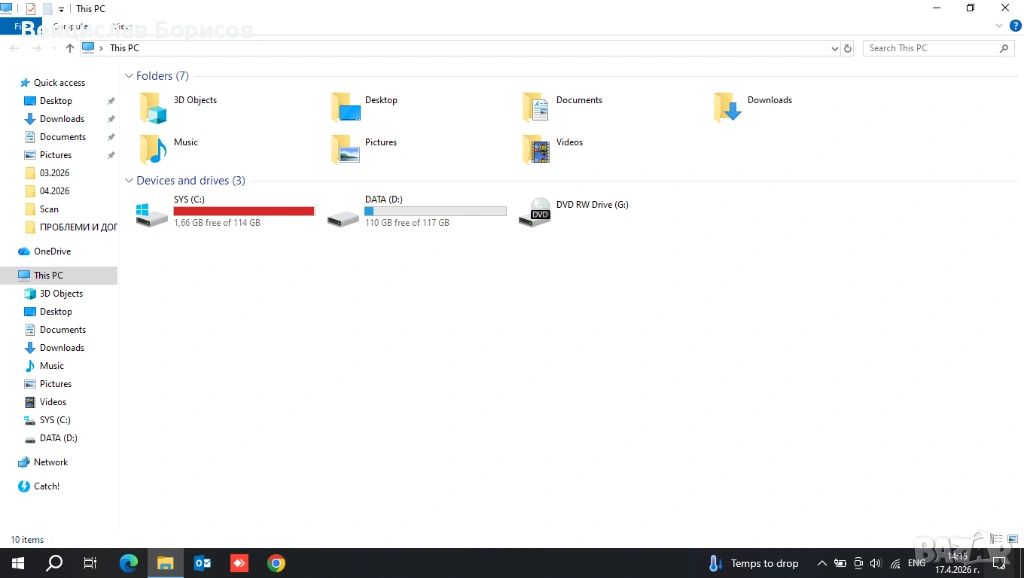This screenshot has width=1024, height=578.
Task: Open Google Chrome from the taskbar
Action: (276, 563)
